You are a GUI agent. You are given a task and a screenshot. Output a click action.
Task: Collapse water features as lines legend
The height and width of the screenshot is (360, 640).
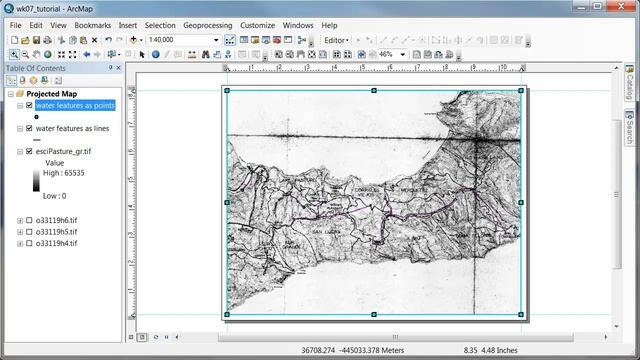point(20,129)
